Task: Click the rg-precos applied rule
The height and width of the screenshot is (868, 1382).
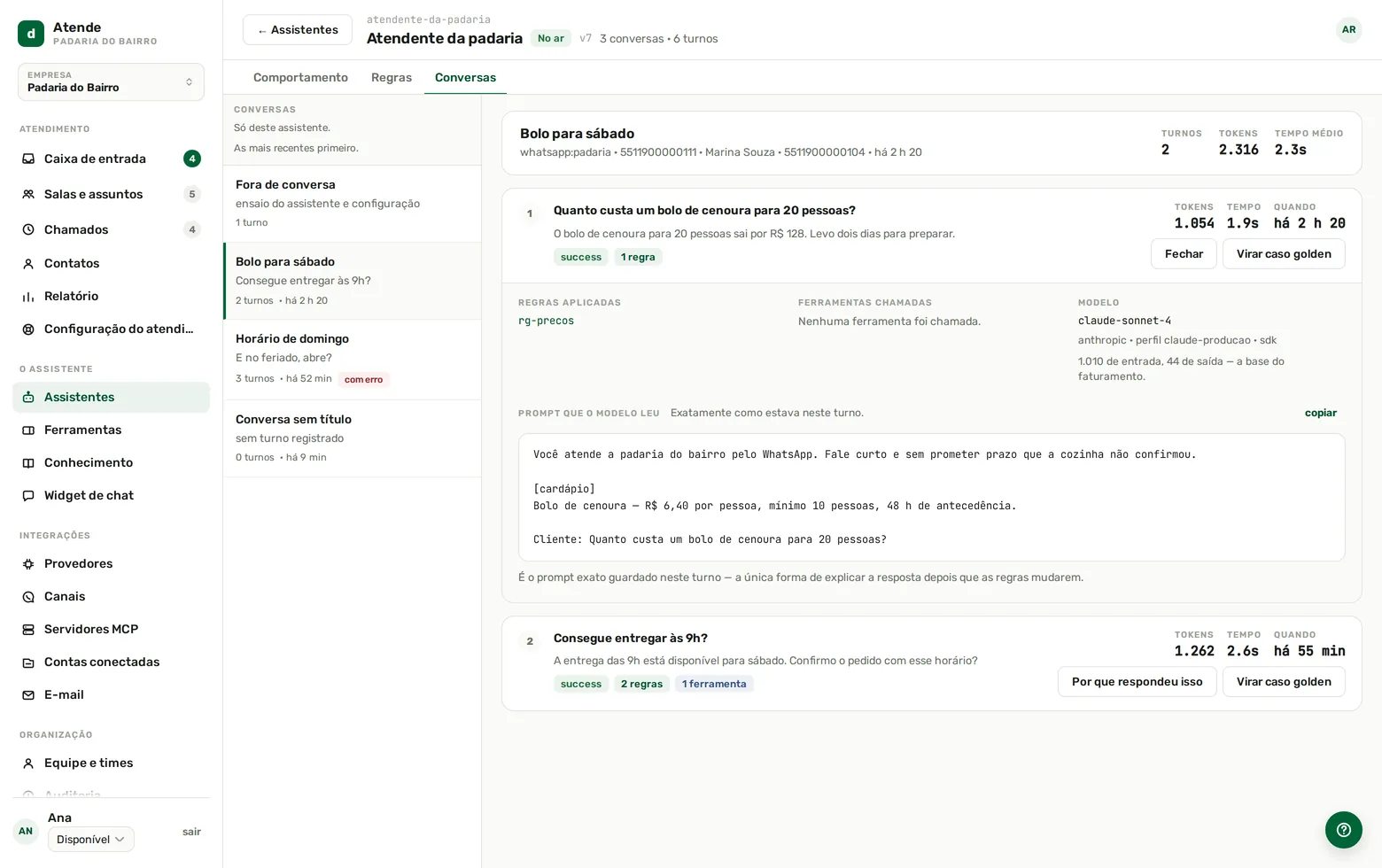Action: point(546,321)
